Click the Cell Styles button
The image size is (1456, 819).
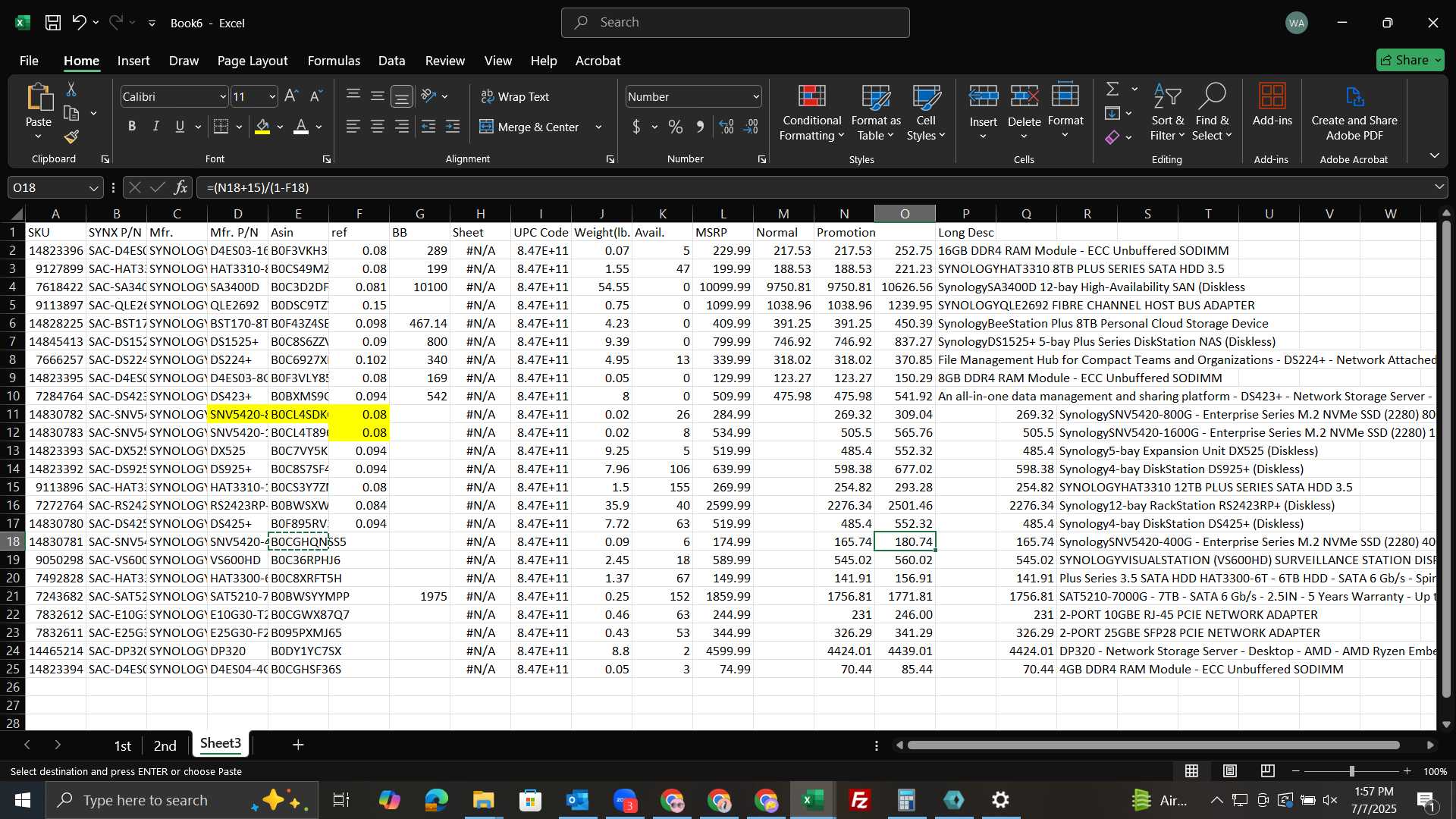tap(926, 114)
